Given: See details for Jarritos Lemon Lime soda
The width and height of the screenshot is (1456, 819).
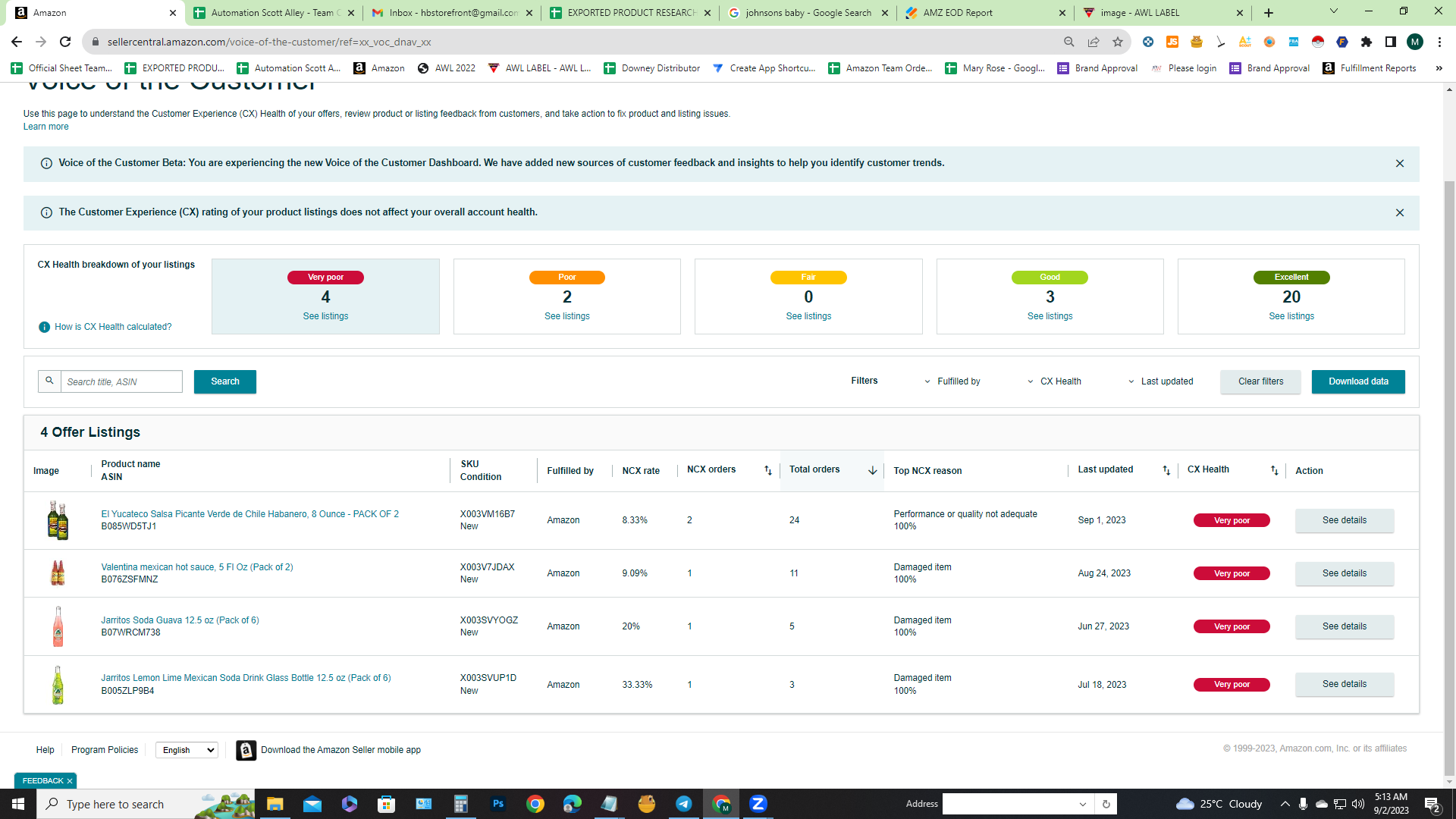Looking at the screenshot, I should click(x=1345, y=684).
